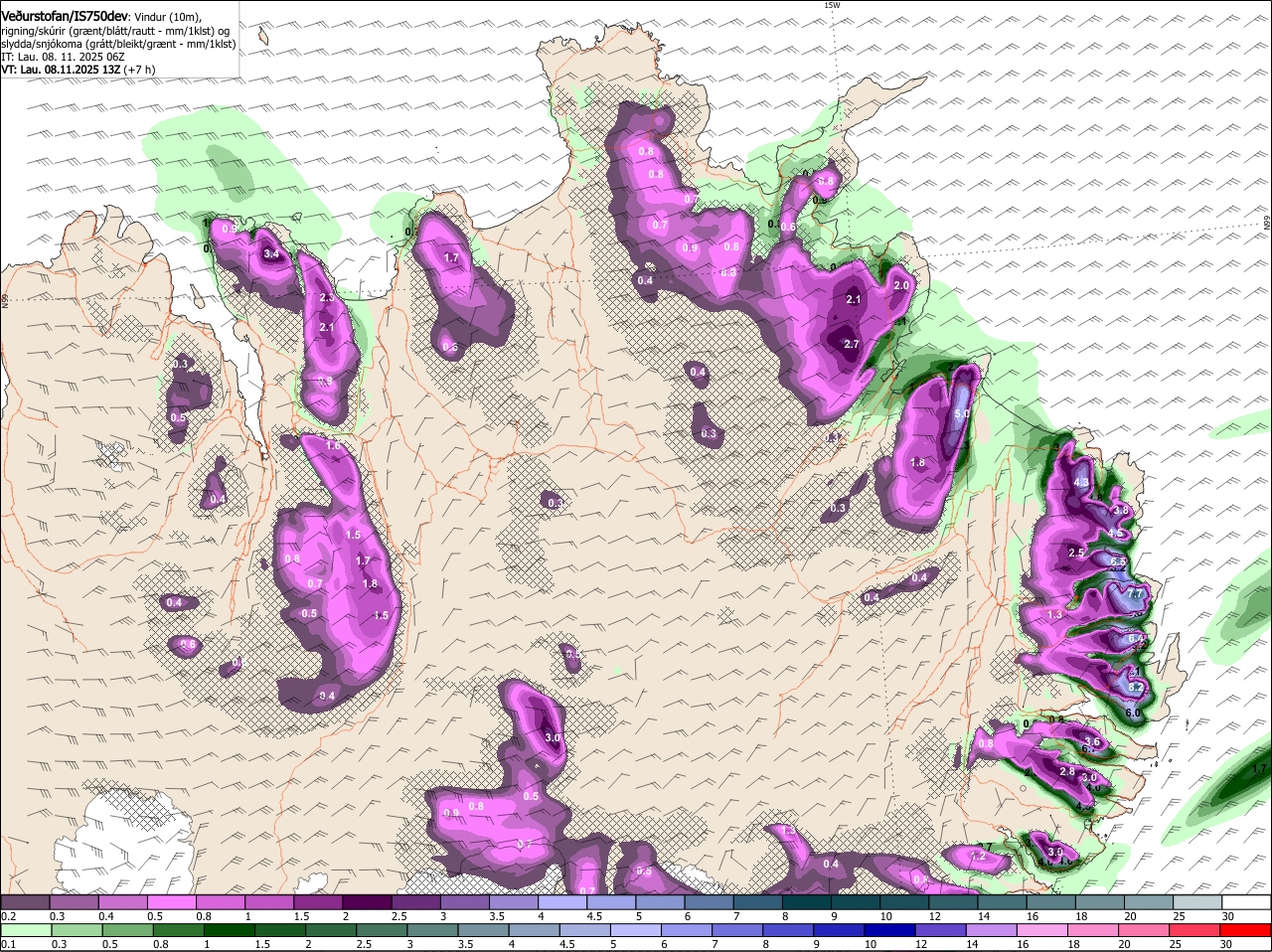Pick upper legend white swatch after 30
1272x952 pixels.
[1245, 902]
